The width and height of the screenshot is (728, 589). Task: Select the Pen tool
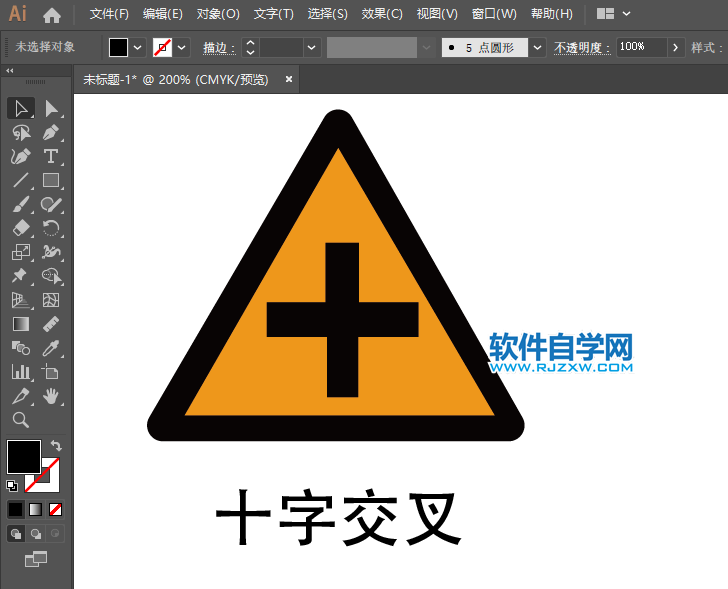tap(51, 133)
